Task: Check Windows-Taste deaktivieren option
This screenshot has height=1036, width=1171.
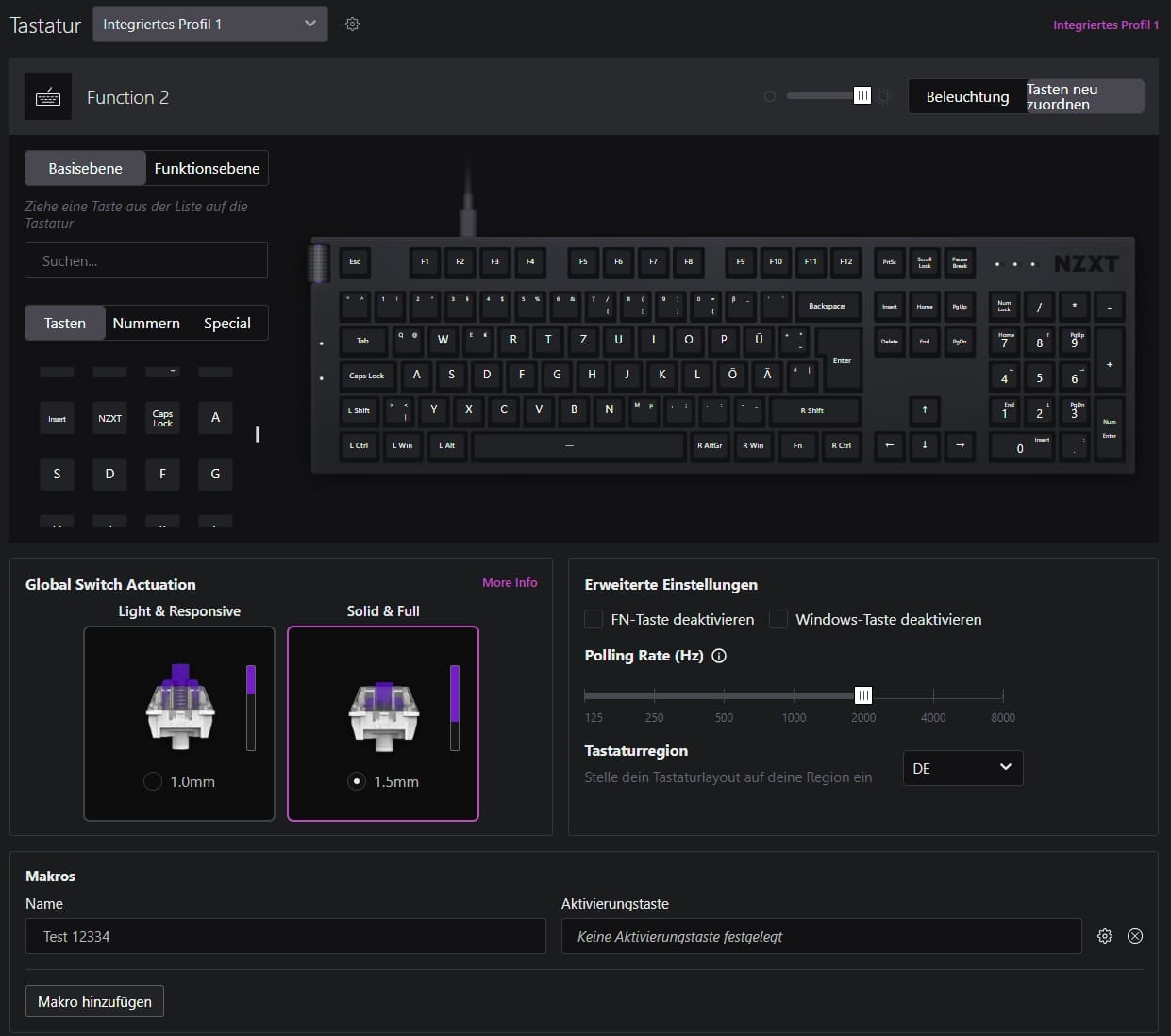Action: (778, 619)
